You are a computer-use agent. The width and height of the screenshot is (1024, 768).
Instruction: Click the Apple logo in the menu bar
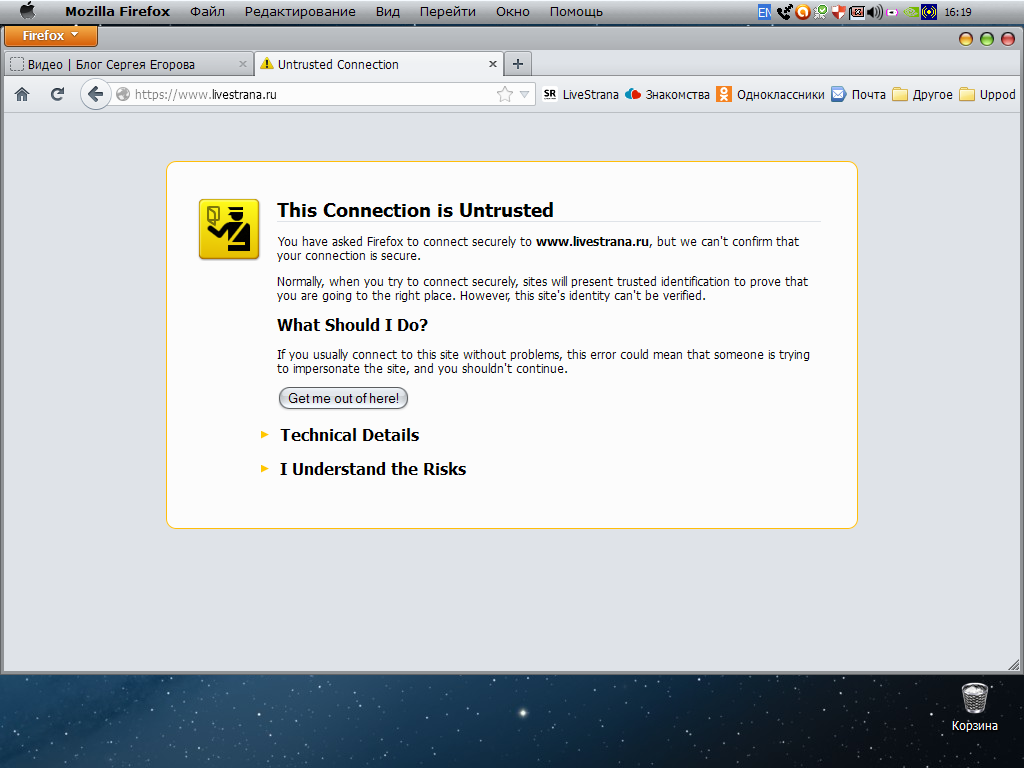point(28,12)
